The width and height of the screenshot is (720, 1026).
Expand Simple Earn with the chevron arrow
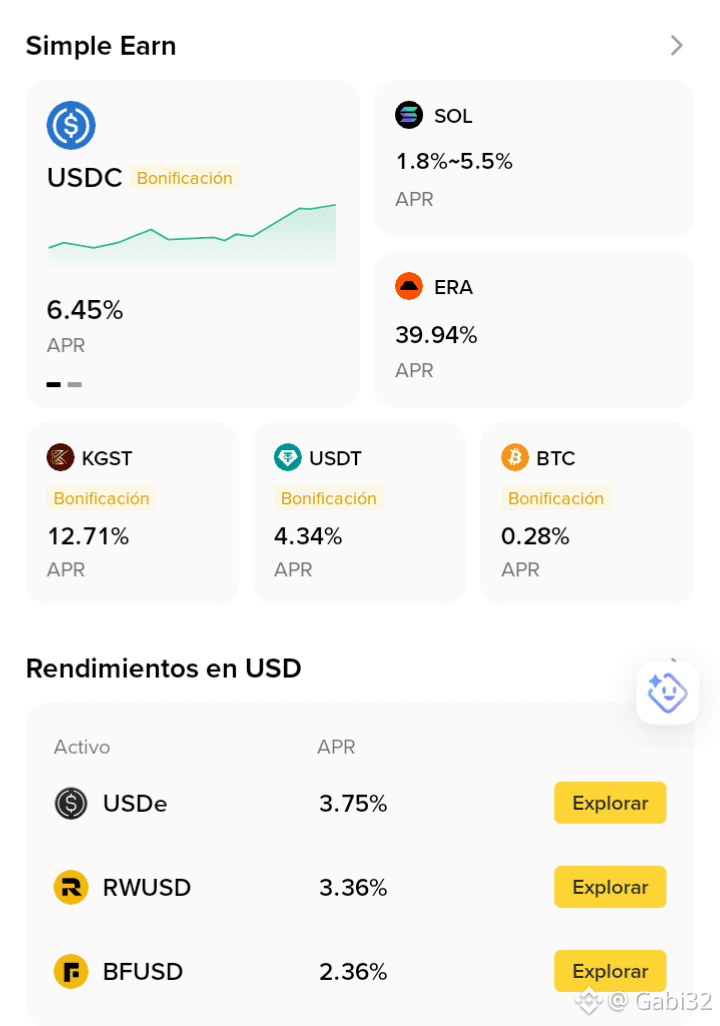(677, 46)
